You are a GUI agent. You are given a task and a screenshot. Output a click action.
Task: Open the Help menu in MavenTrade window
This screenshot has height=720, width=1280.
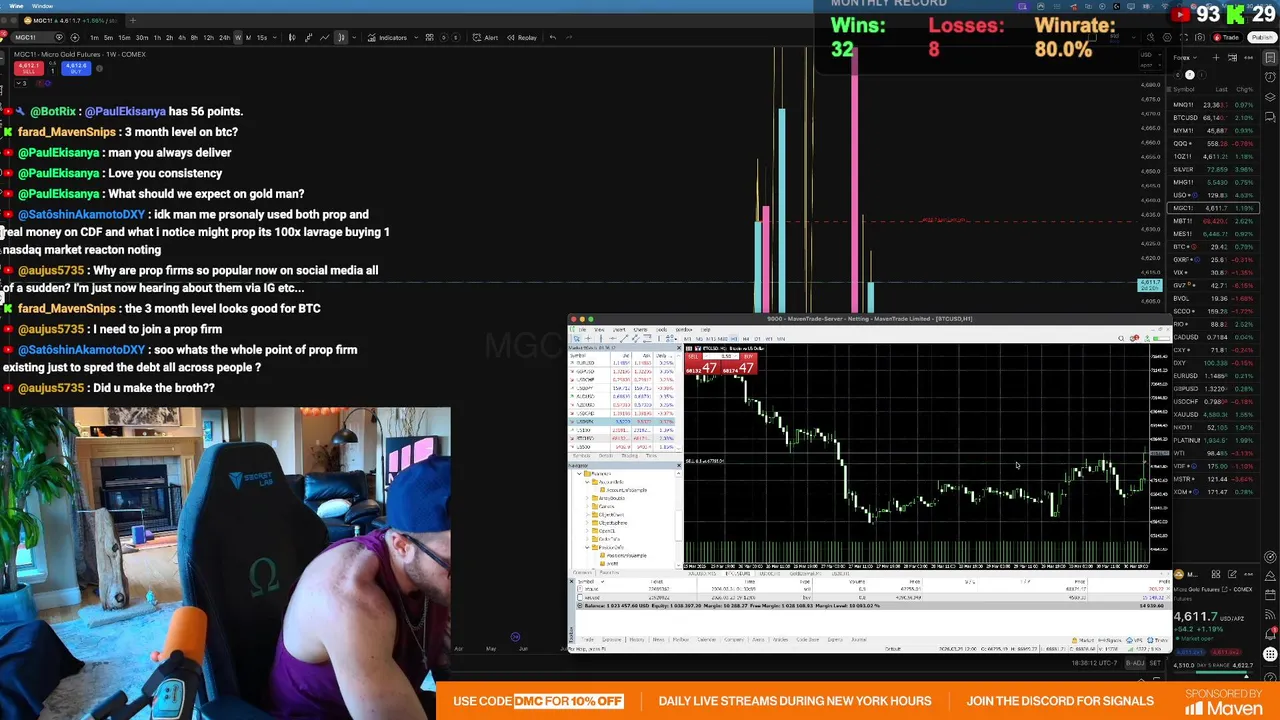pyautogui.click(x=705, y=330)
